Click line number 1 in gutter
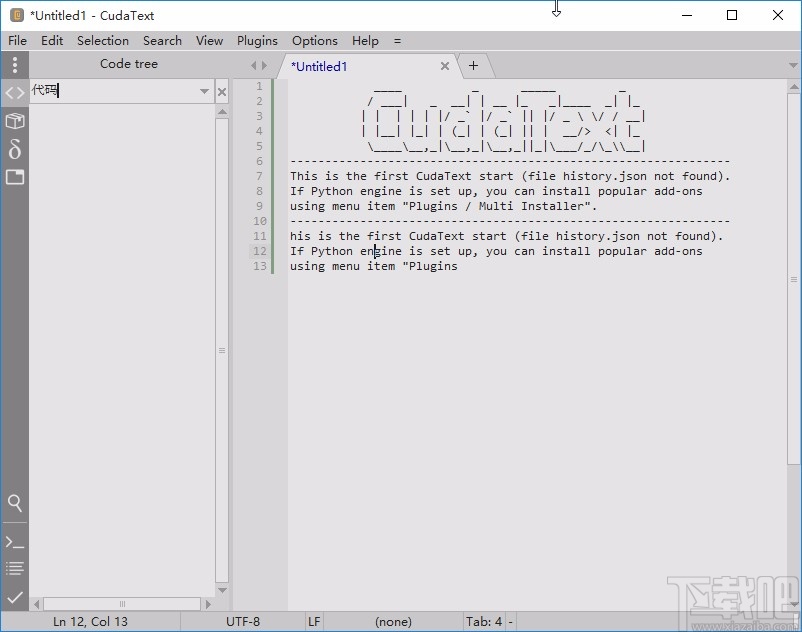 [x=259, y=86]
